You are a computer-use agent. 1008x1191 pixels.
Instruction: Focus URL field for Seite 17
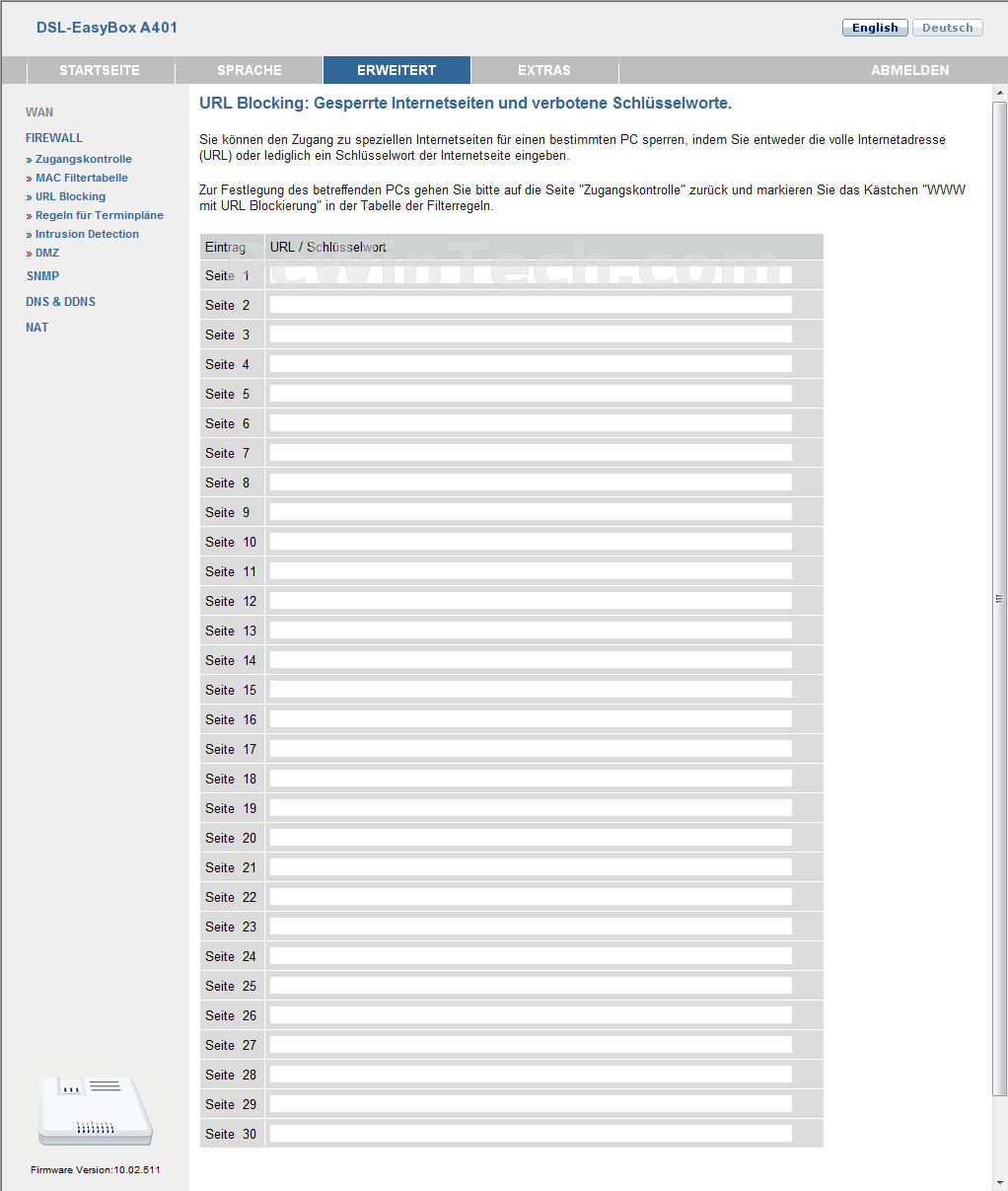tap(531, 749)
